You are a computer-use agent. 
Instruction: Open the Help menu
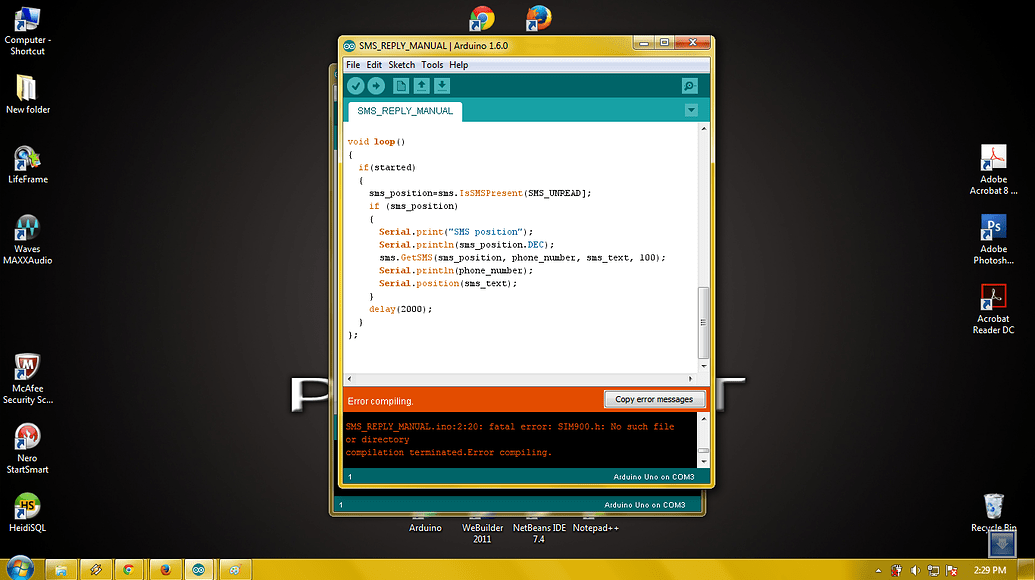[x=459, y=65]
